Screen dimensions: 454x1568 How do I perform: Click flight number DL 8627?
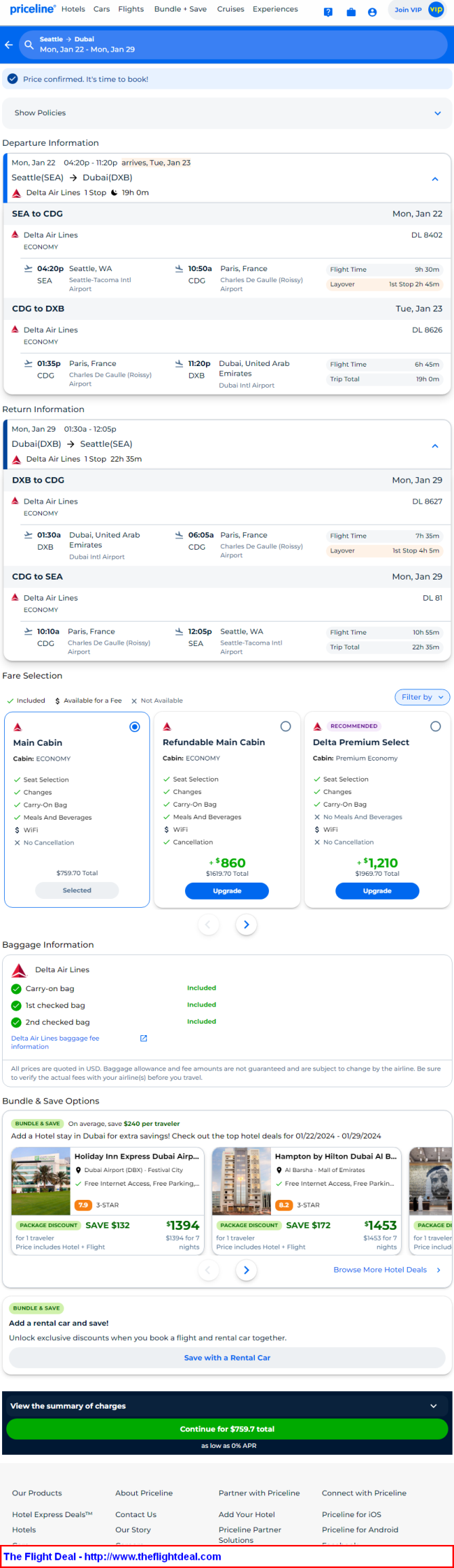point(427,502)
